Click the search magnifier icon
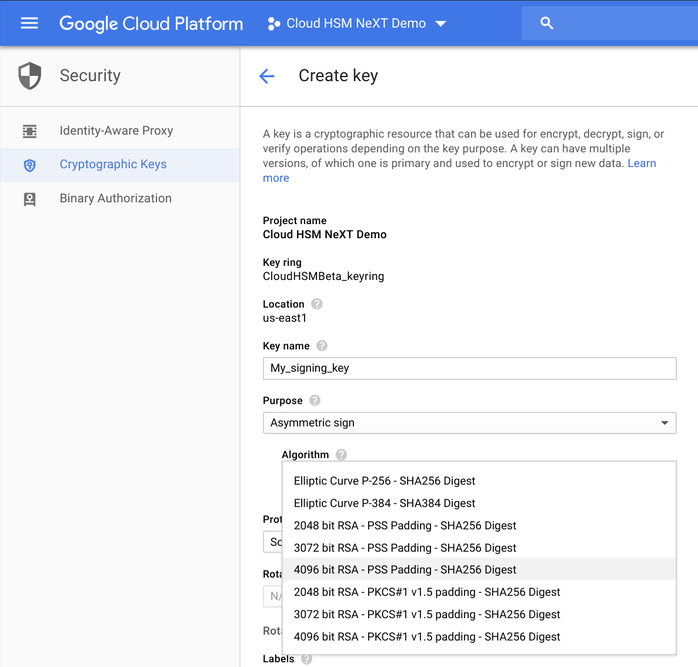 (x=547, y=23)
